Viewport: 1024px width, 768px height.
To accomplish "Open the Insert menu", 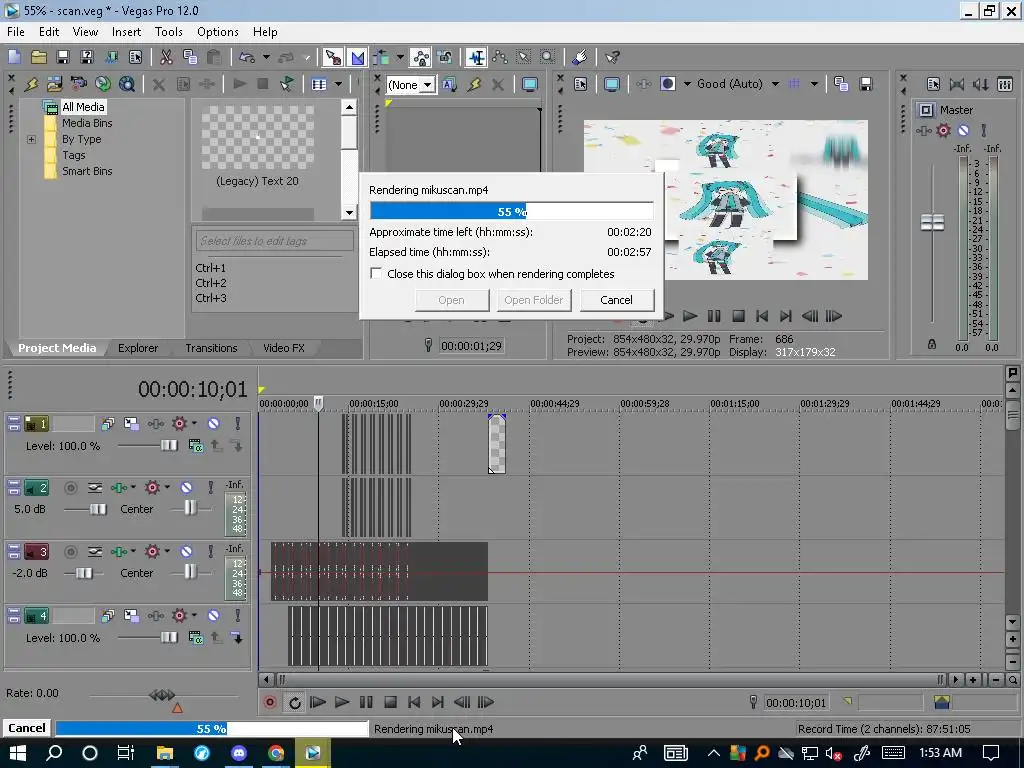I will pos(126,31).
